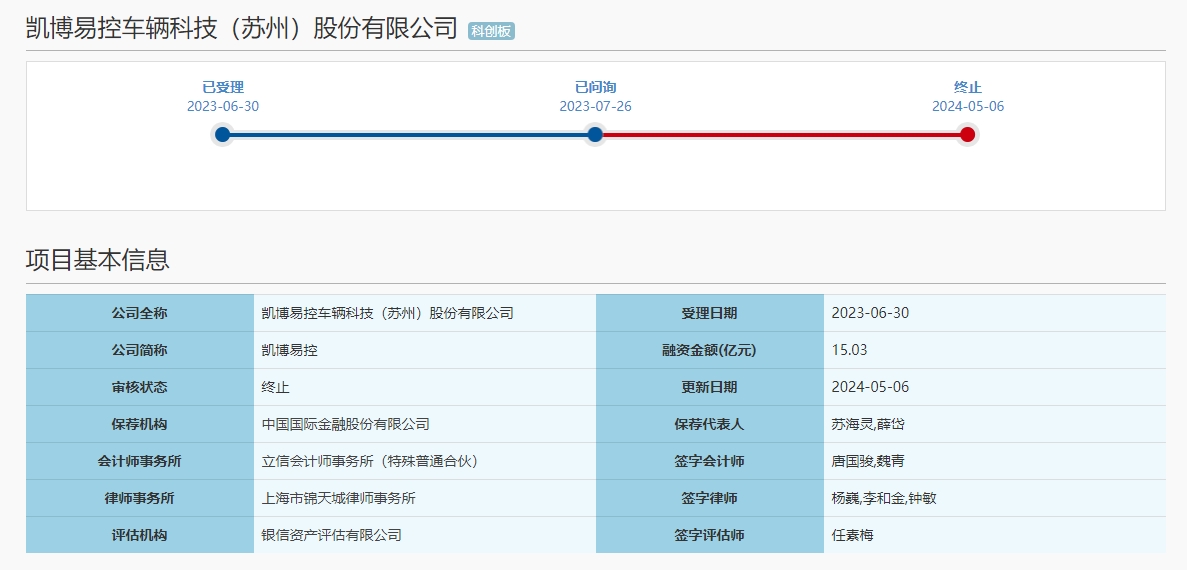Click the 签字会计师 header cell
This screenshot has width=1187, height=570.
coord(710,461)
